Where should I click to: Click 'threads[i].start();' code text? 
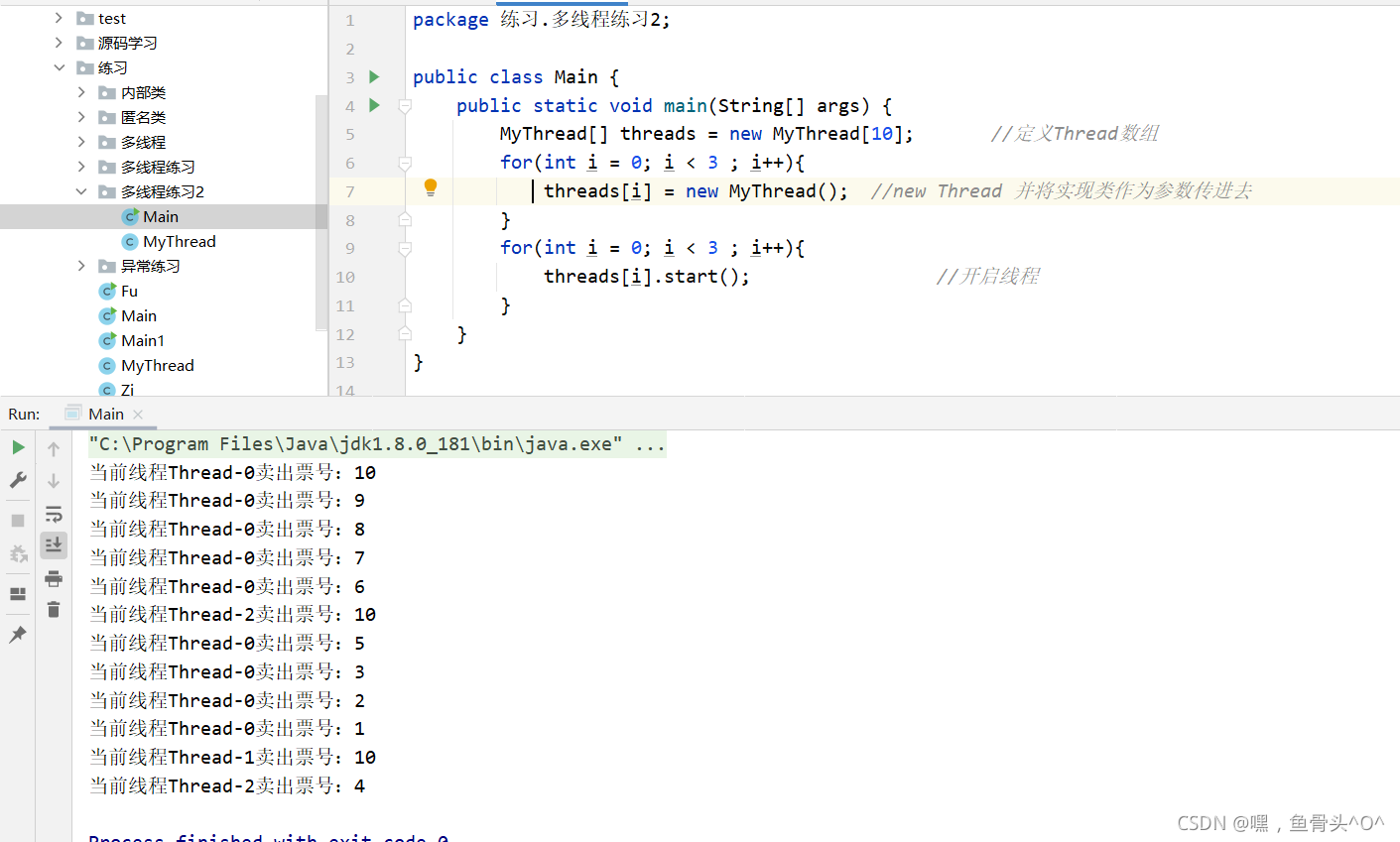tap(647, 276)
